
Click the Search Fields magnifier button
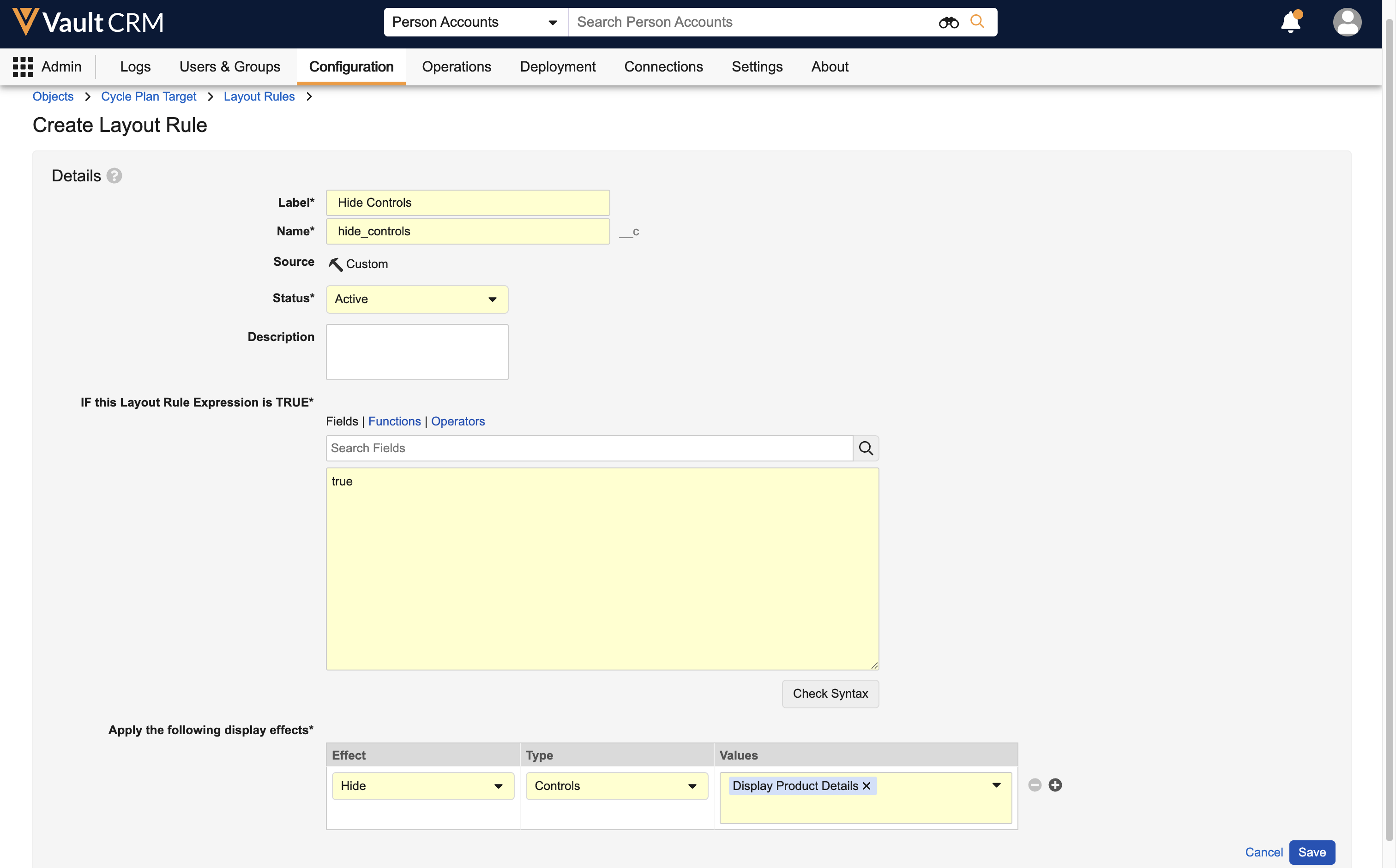(x=866, y=449)
